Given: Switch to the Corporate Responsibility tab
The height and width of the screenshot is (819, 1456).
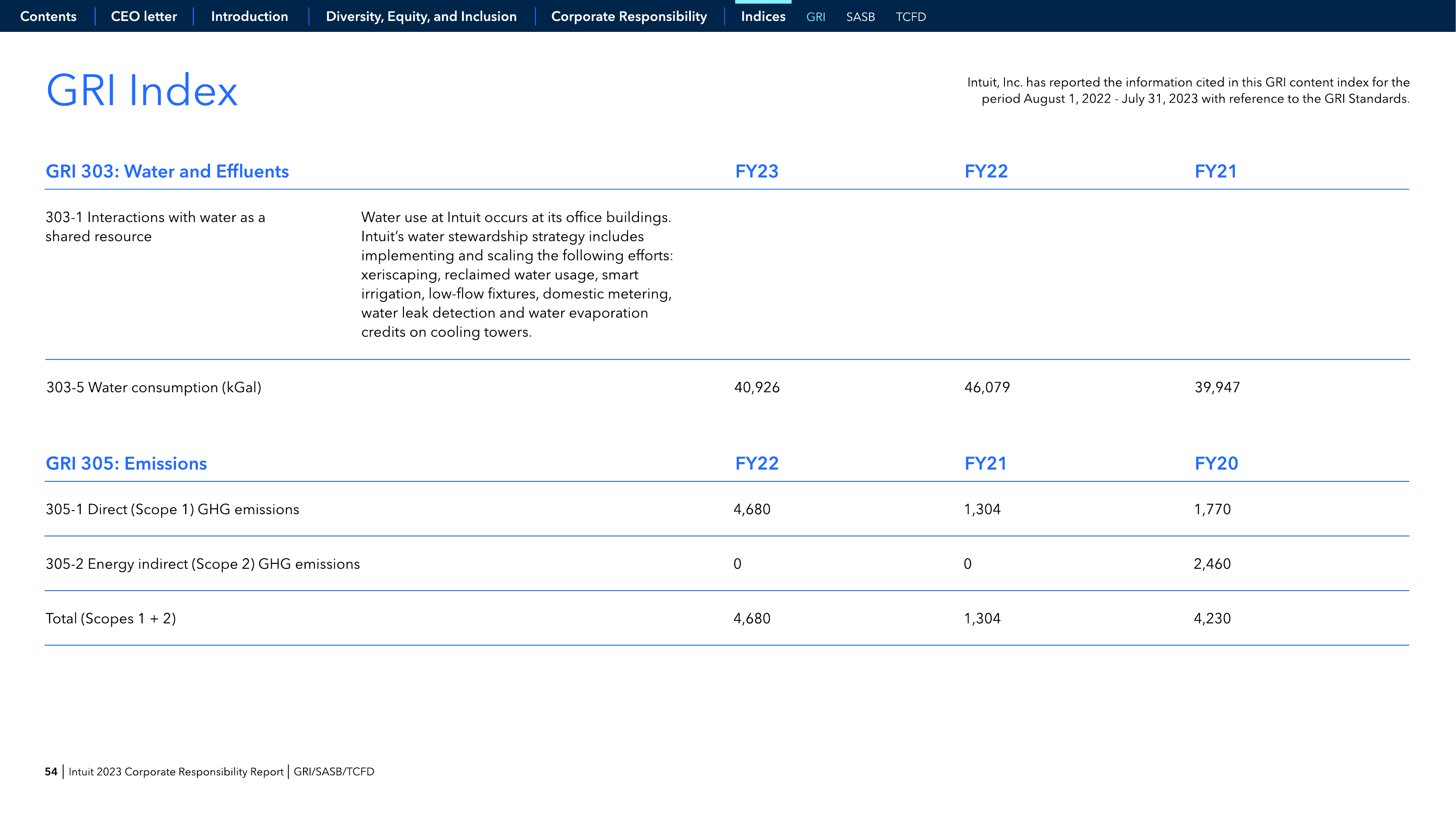Looking at the screenshot, I should (x=628, y=17).
